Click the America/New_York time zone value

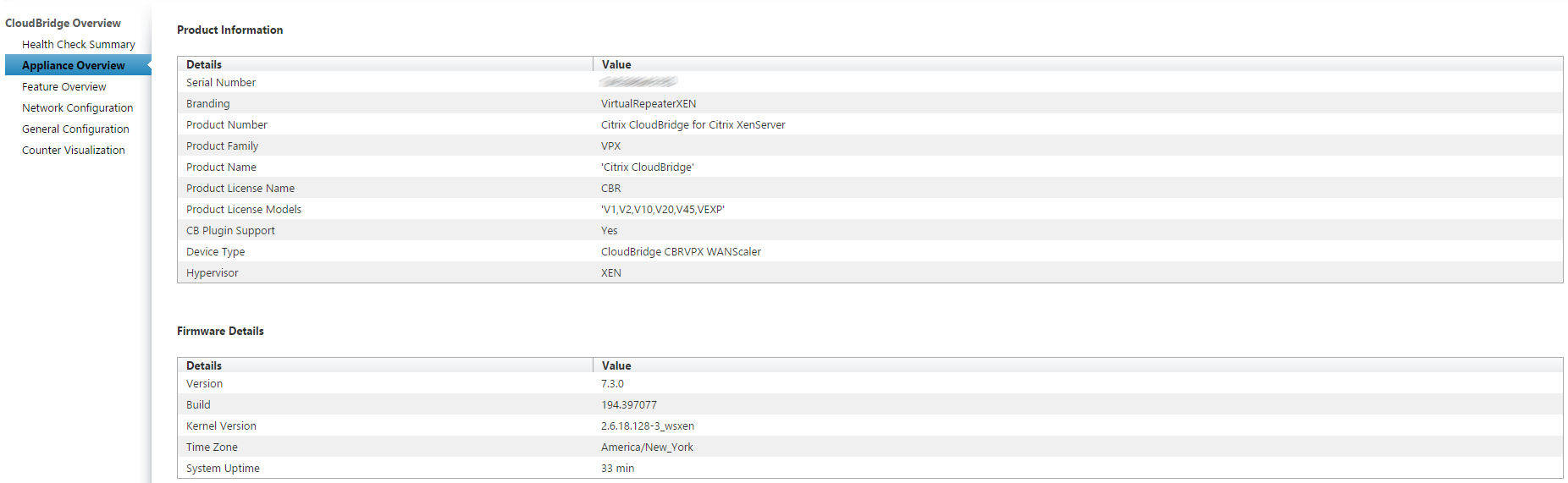coord(647,447)
